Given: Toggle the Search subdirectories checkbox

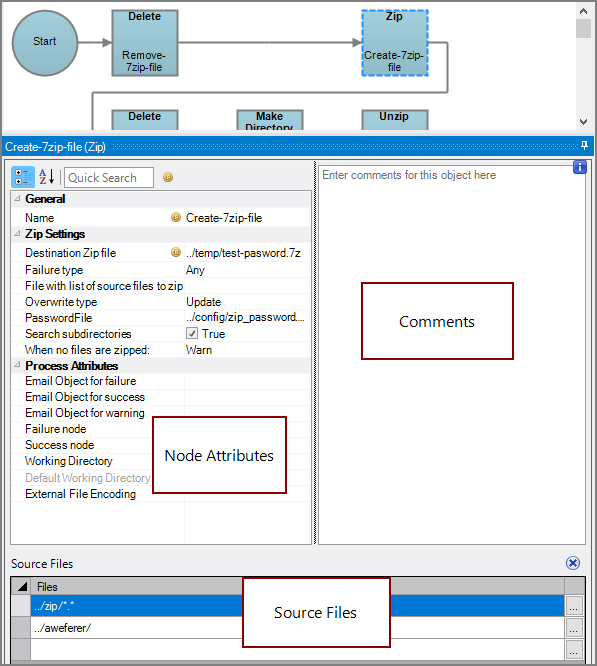Looking at the screenshot, I should pos(192,333).
